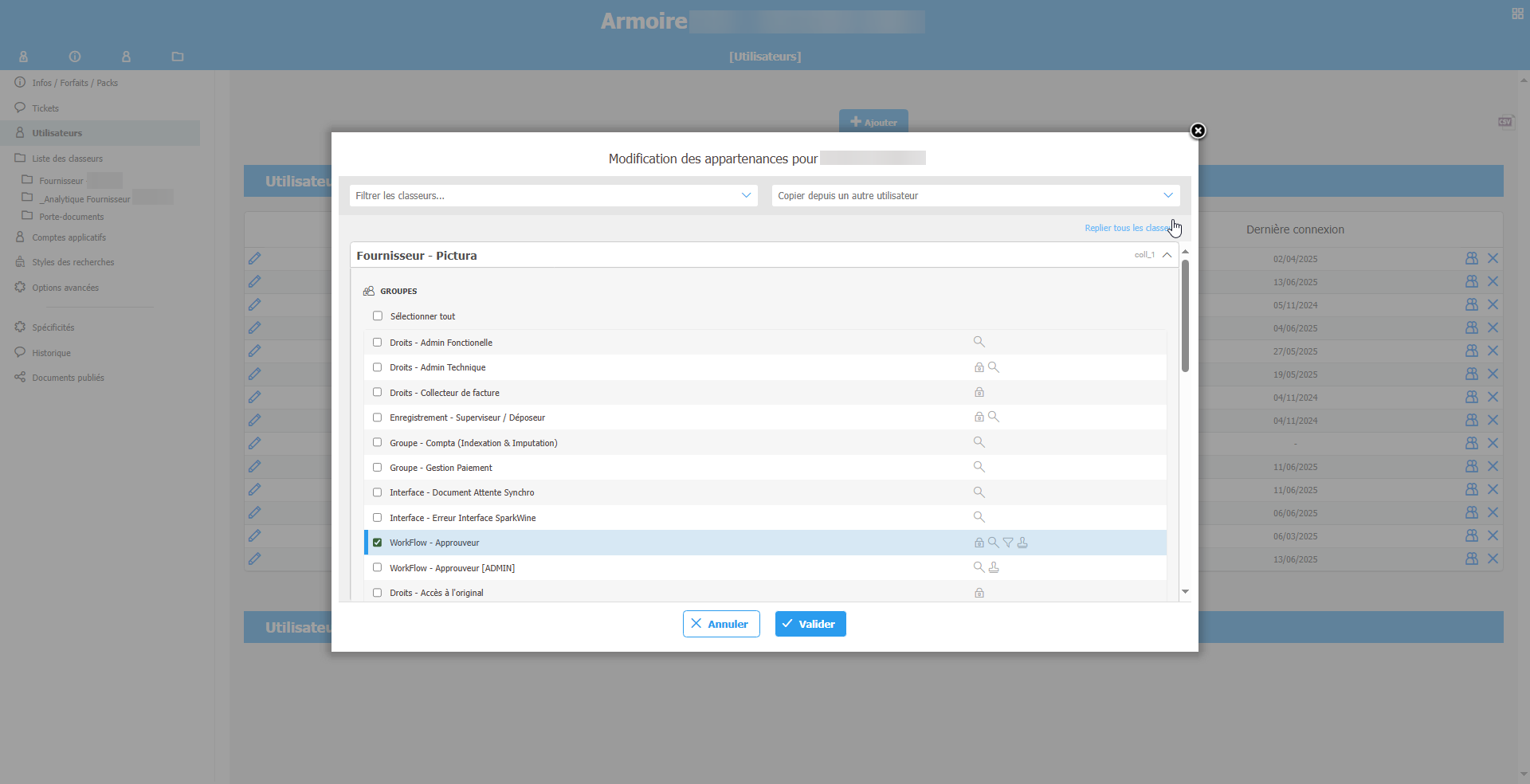The width and height of the screenshot is (1530, 784).
Task: Click the lock icon on Droits - Collecteur de facture row
Action: (x=979, y=393)
